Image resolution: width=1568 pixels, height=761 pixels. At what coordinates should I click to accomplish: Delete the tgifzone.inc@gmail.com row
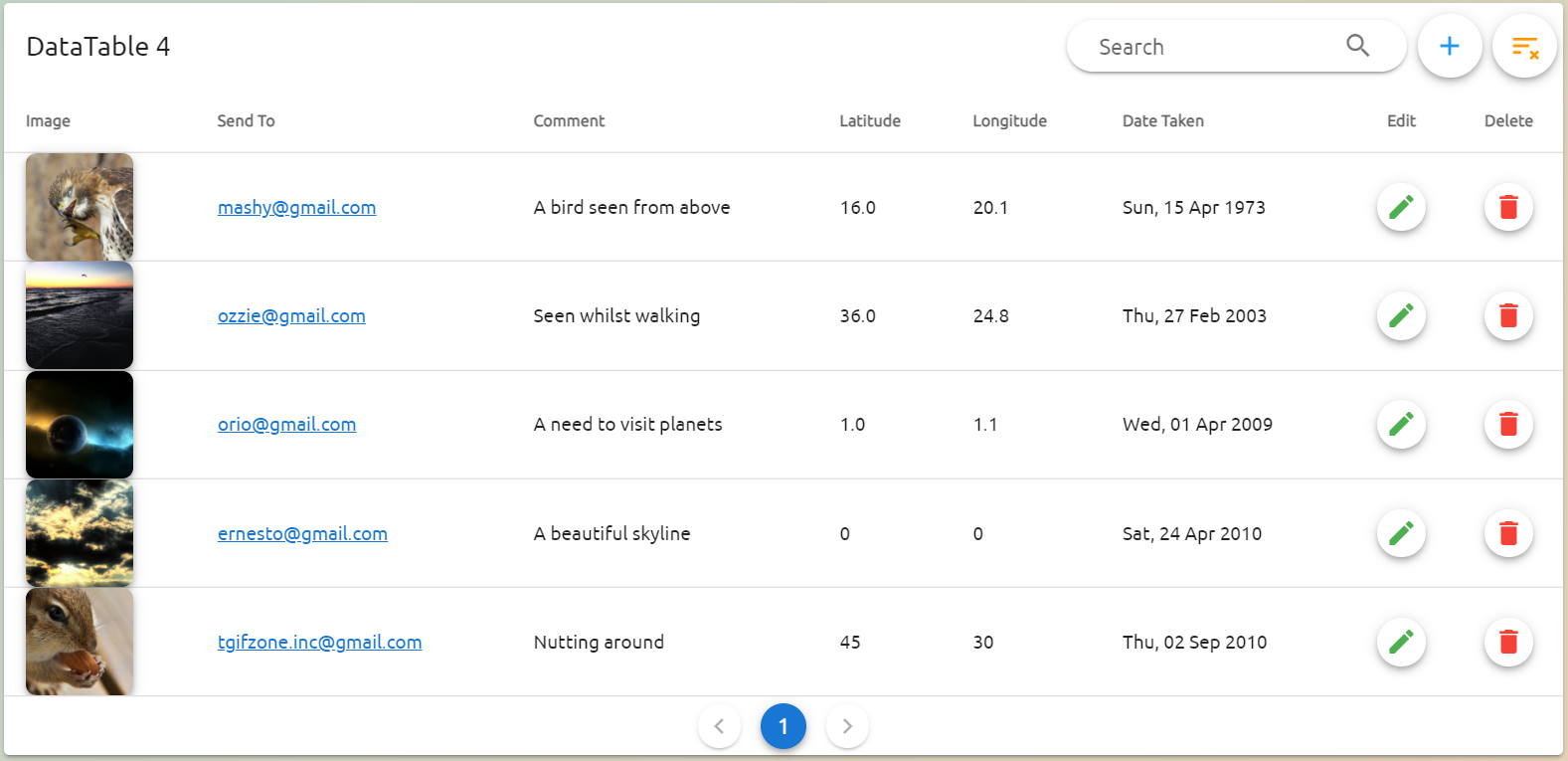pos(1507,642)
